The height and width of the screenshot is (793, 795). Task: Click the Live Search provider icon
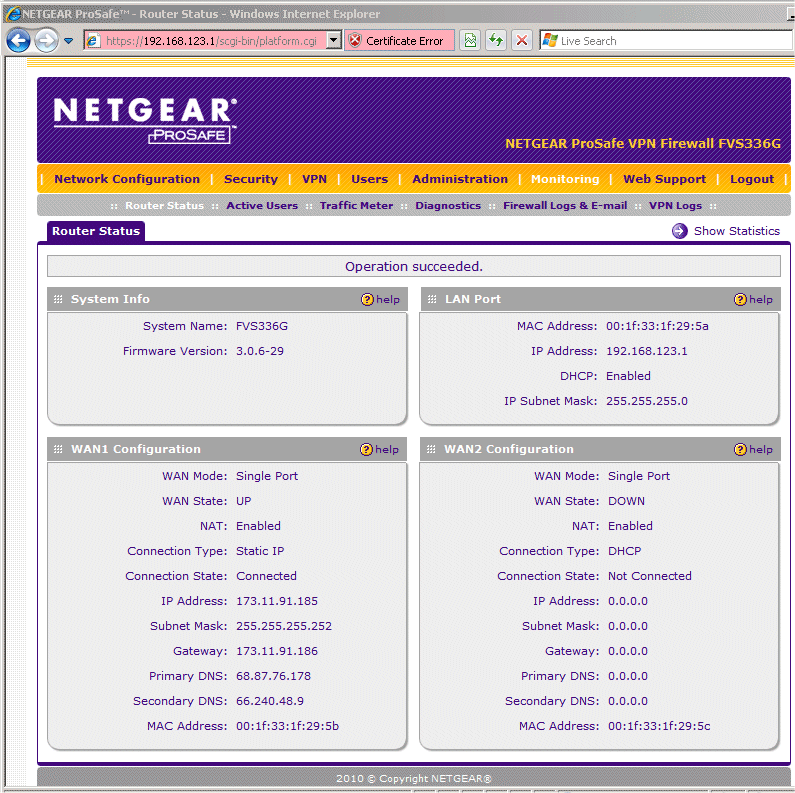coord(550,41)
